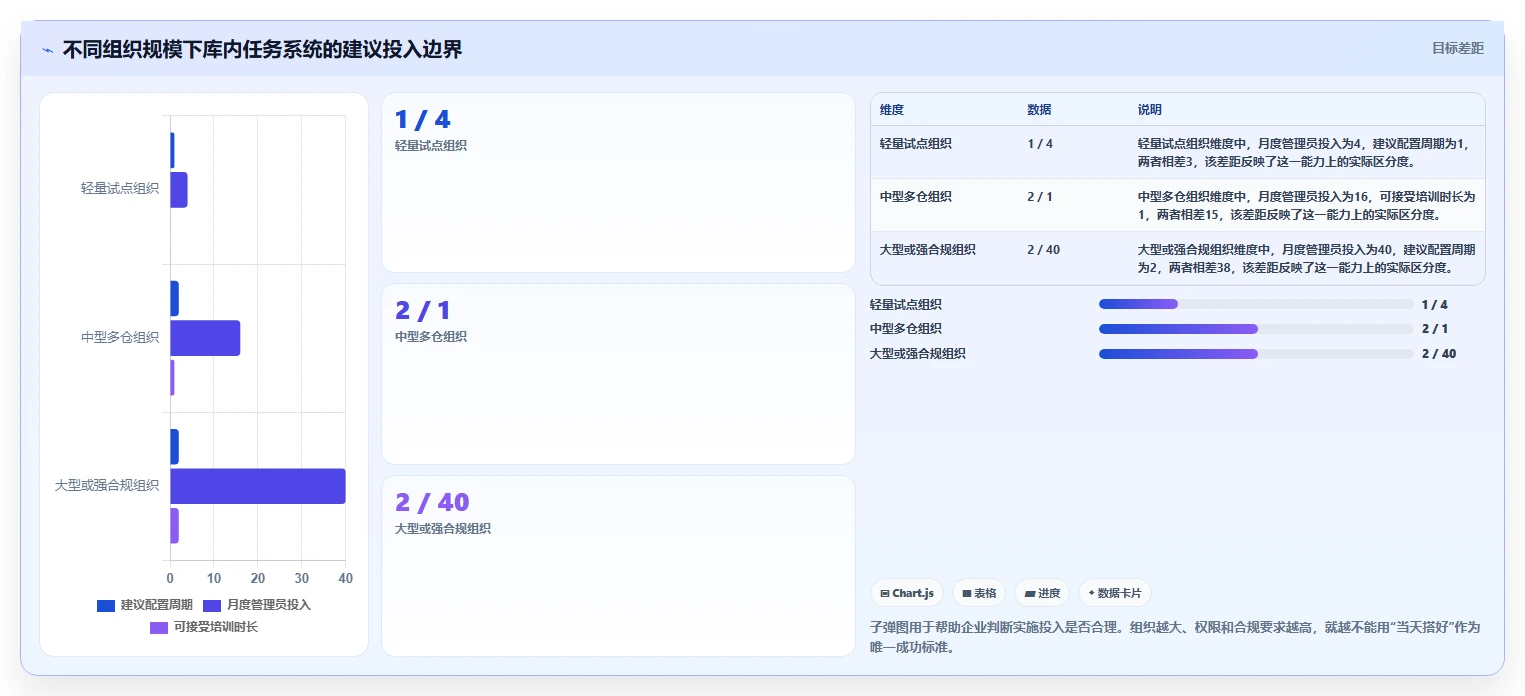Viewport: 1525px width, 696px height.
Task: Toggle 建议配置周期 legend swatch
Action: click(106, 605)
